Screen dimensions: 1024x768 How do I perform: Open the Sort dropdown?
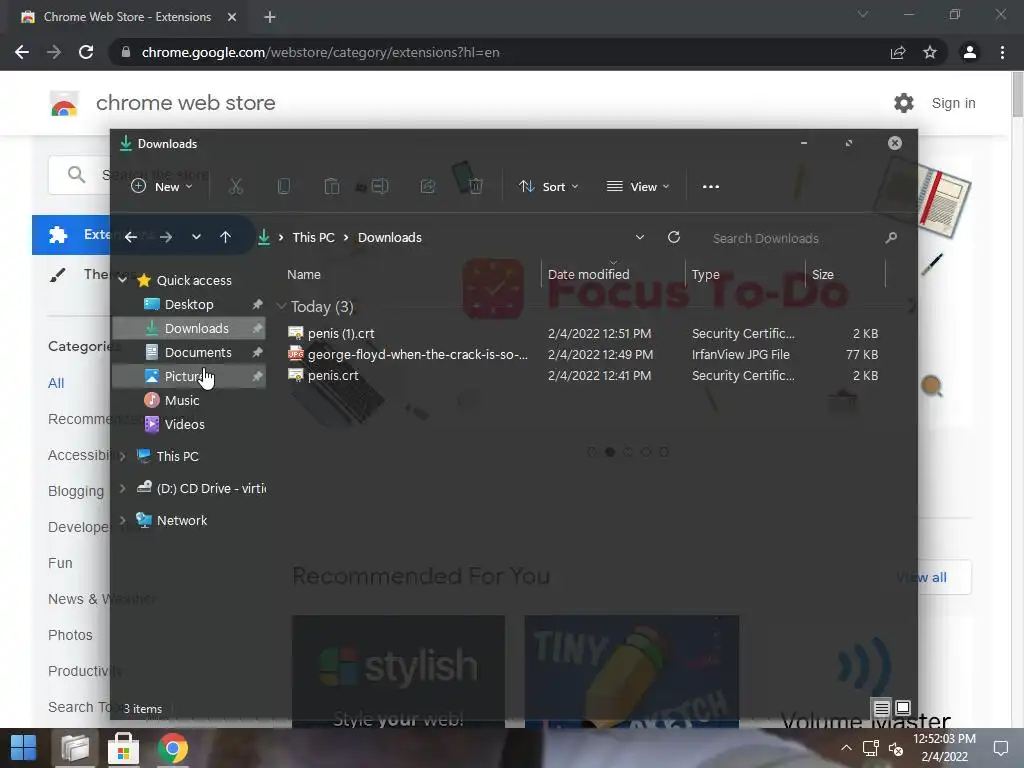tap(549, 187)
